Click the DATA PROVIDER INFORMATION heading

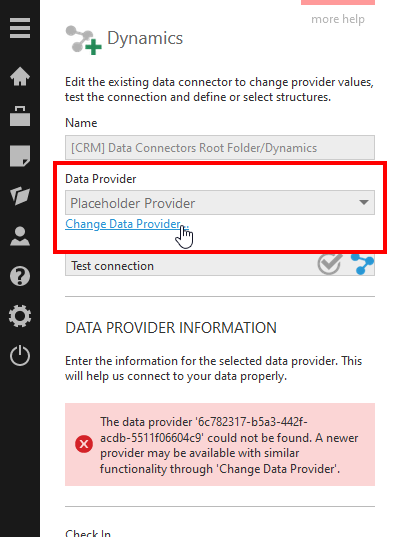(x=171, y=328)
